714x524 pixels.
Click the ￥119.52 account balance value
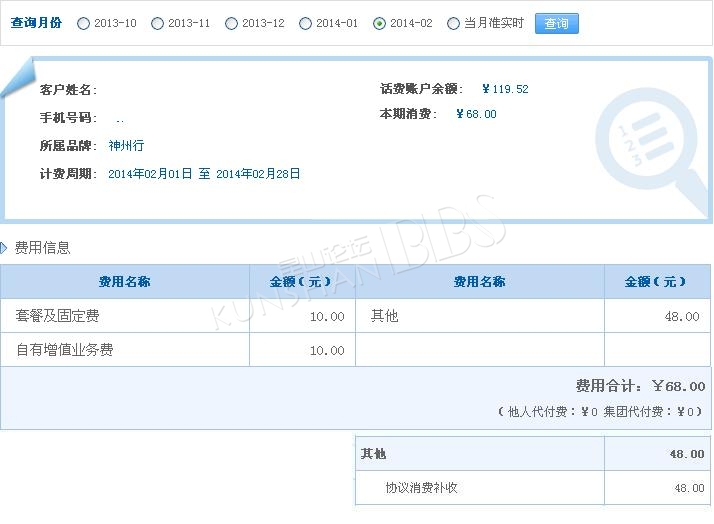[x=504, y=89]
